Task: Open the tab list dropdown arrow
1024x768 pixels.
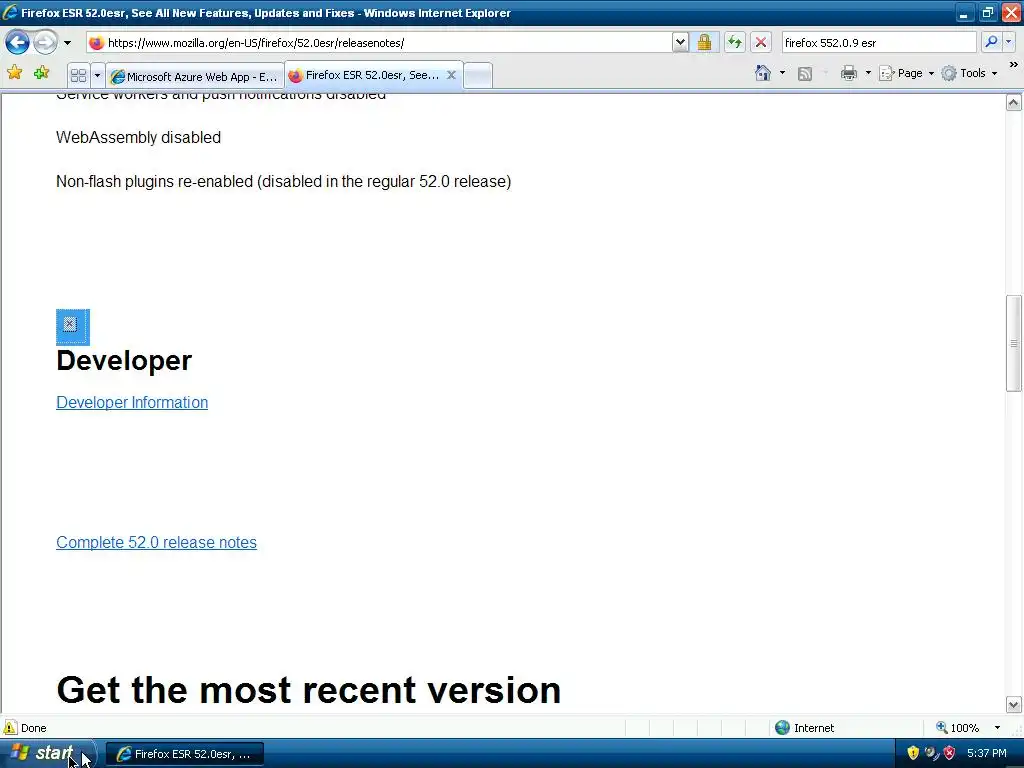Action: coord(97,75)
